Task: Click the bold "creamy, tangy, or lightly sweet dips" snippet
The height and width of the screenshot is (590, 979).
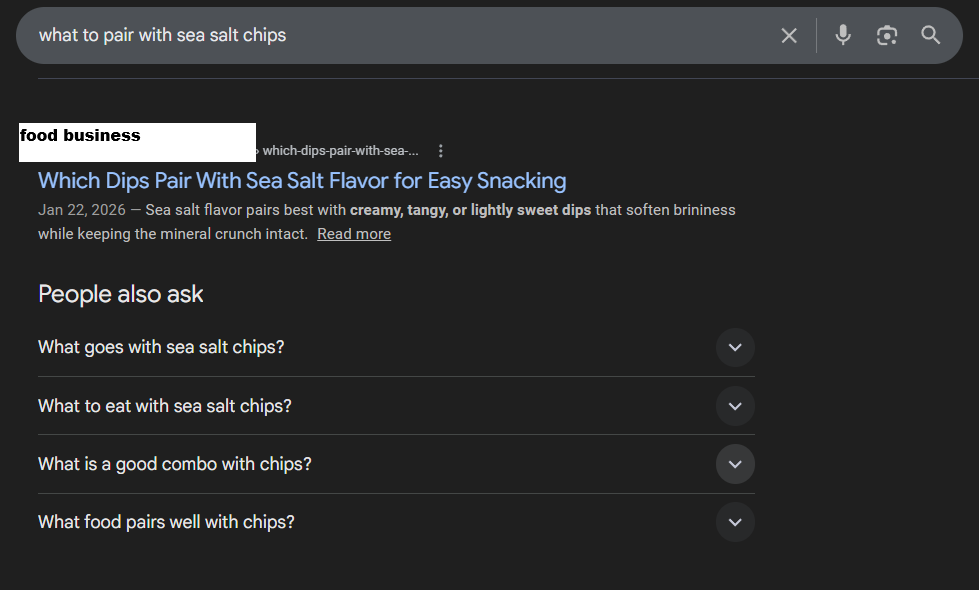Action: click(x=470, y=210)
